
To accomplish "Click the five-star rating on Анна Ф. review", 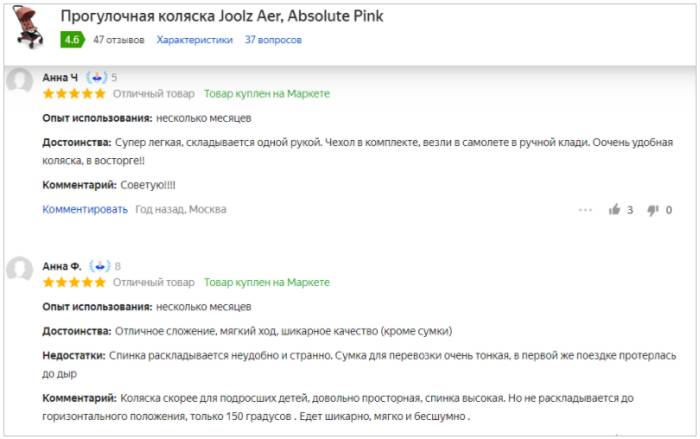I will (73, 282).
